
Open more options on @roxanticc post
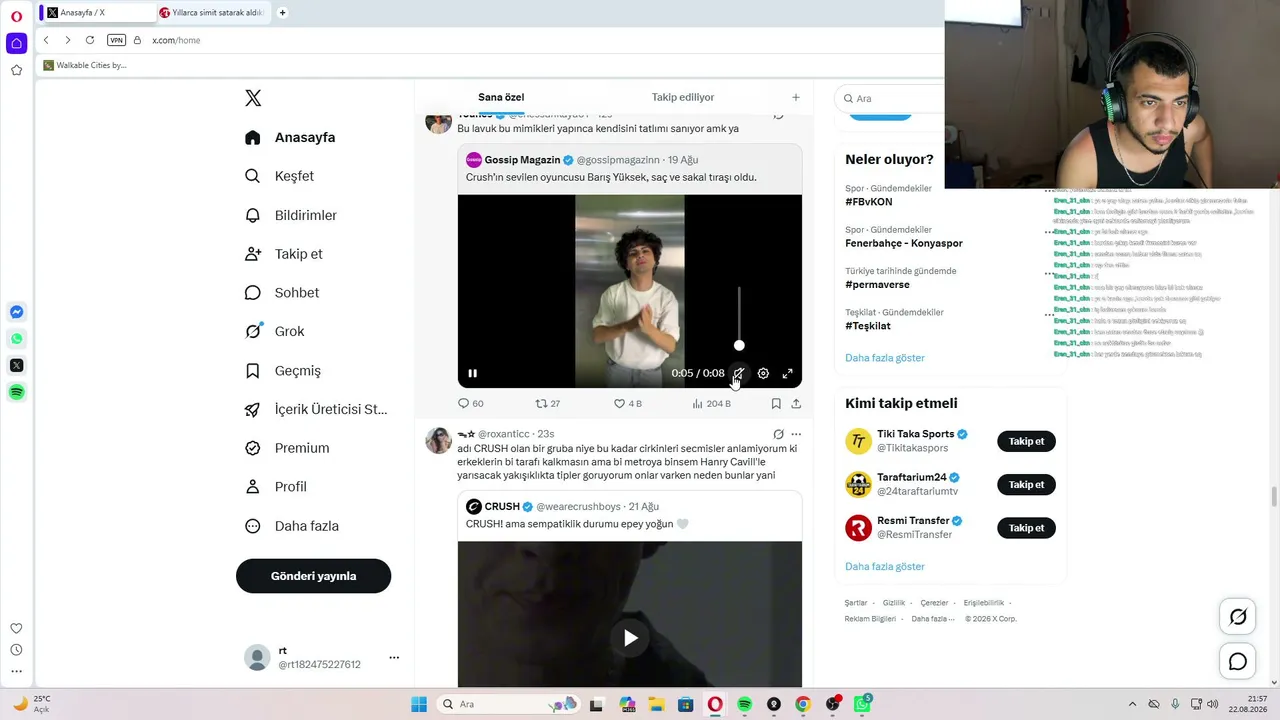pyautogui.click(x=796, y=434)
